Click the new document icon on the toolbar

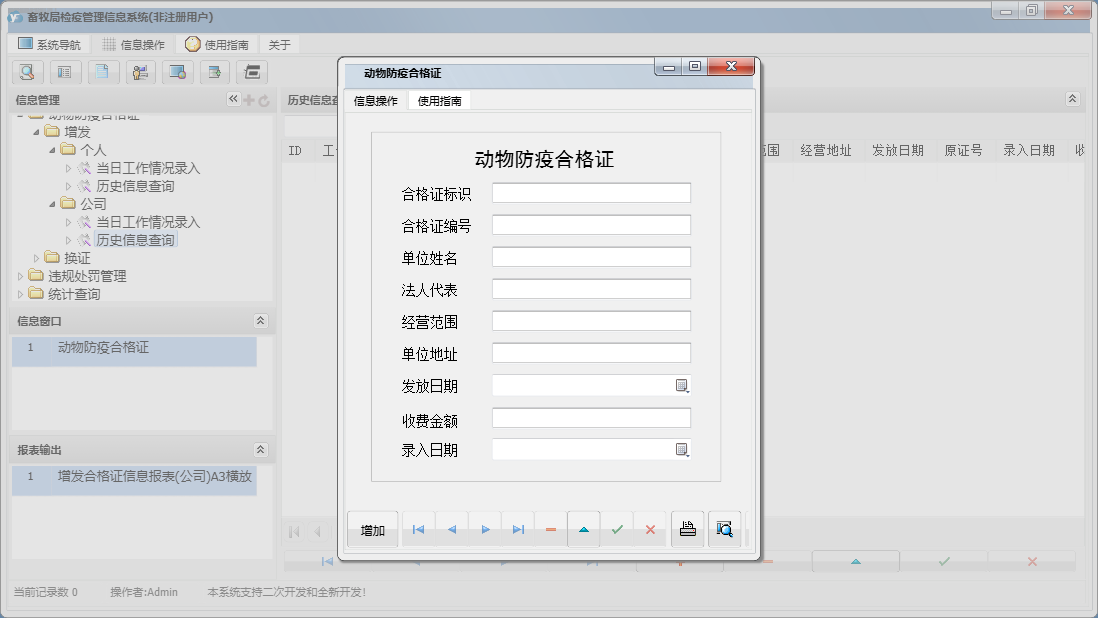102,72
